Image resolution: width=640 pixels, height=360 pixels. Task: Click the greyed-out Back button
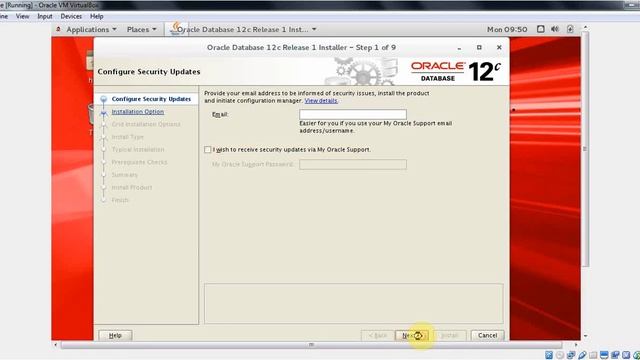(378, 335)
